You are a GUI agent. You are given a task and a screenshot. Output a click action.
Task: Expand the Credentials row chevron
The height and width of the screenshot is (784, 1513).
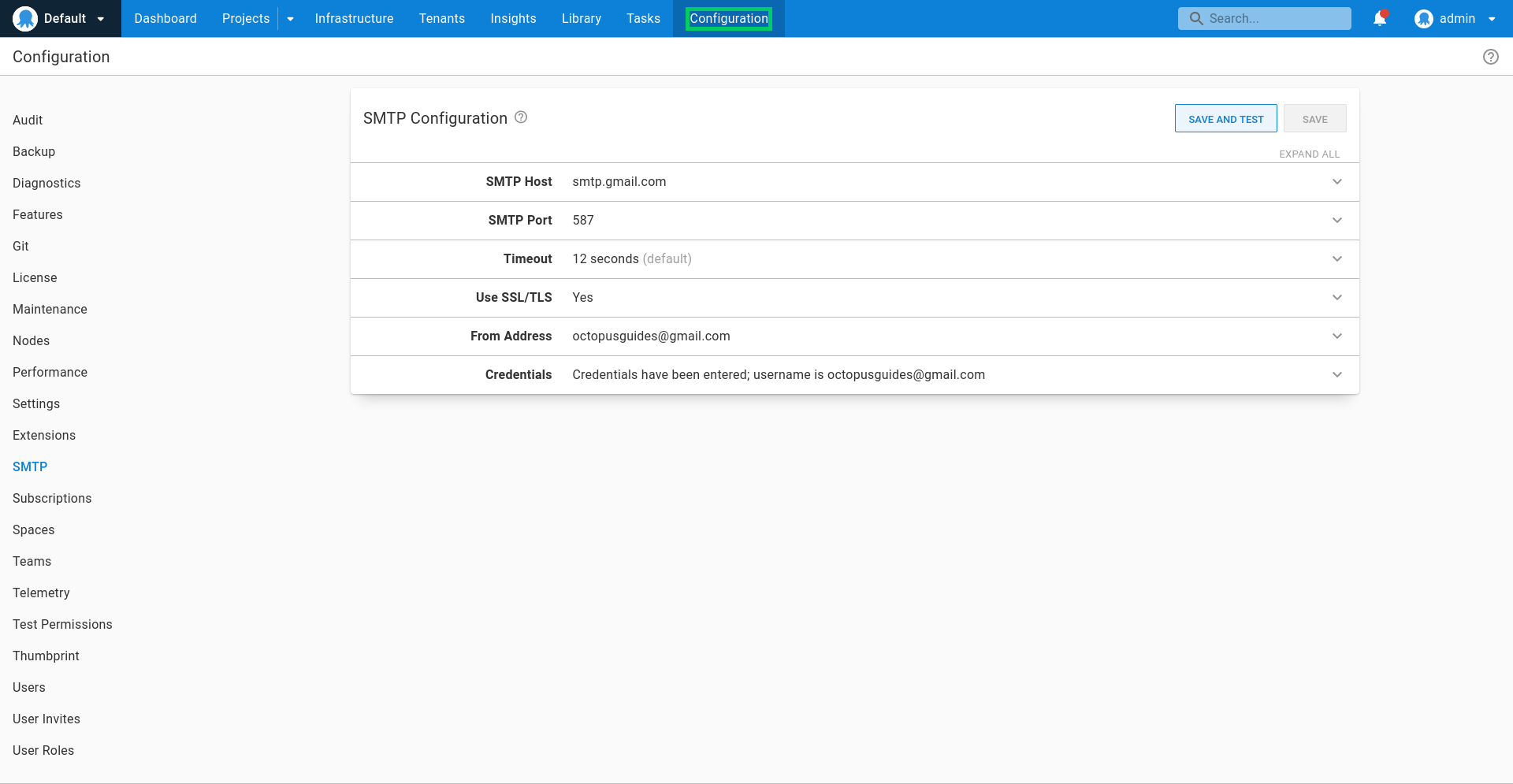point(1337,375)
